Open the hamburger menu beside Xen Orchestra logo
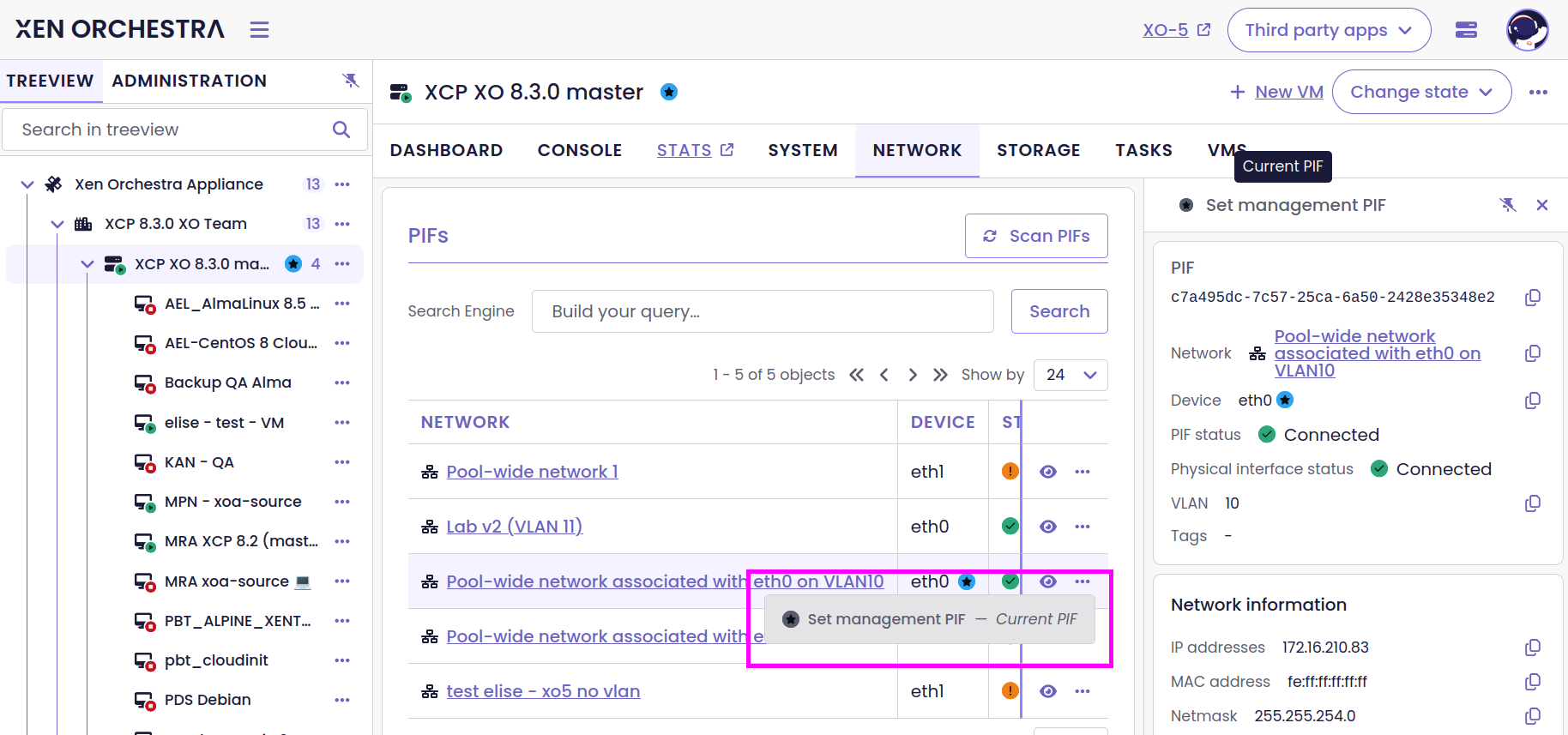Viewport: 1568px width, 735px height. (x=259, y=30)
